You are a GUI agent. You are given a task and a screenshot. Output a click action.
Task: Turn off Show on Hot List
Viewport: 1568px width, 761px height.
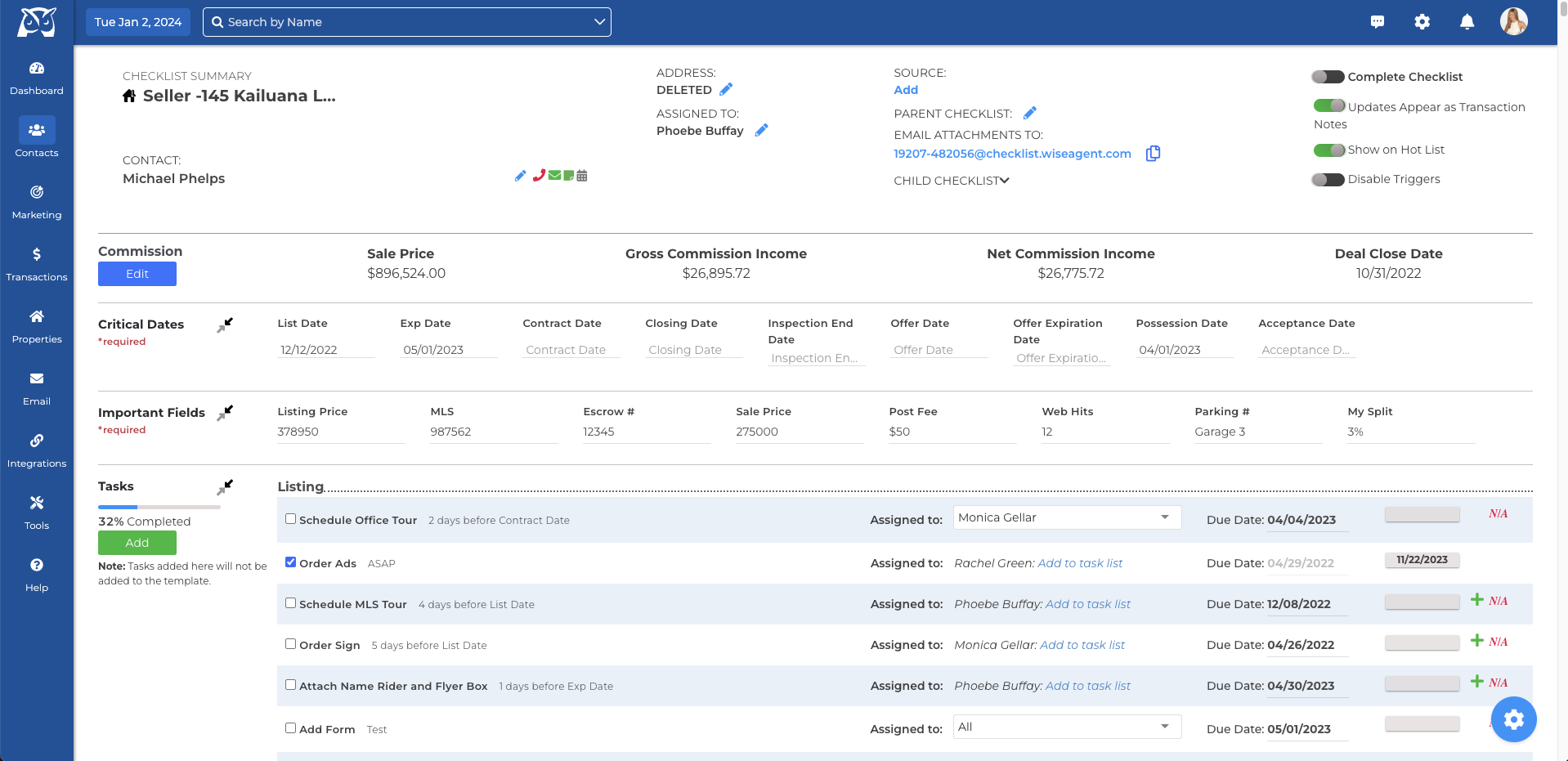[1329, 150]
